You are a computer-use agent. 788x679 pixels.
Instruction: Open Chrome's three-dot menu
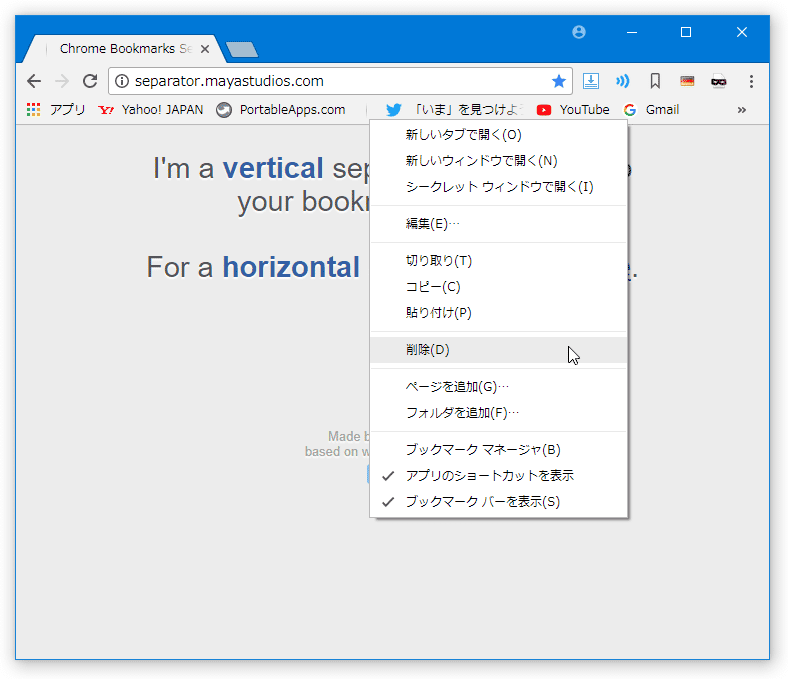pos(751,81)
